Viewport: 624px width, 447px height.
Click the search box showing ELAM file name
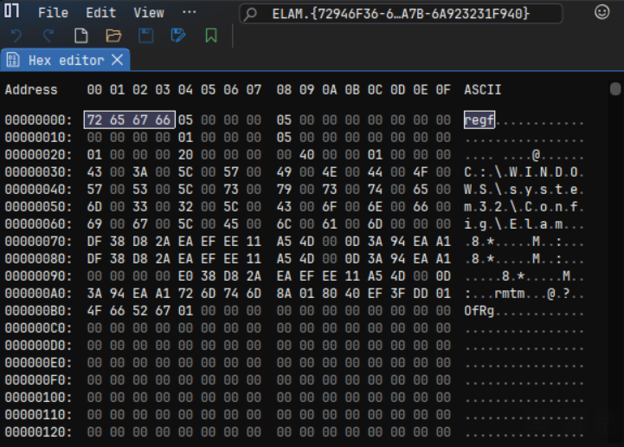pyautogui.click(x=401, y=14)
